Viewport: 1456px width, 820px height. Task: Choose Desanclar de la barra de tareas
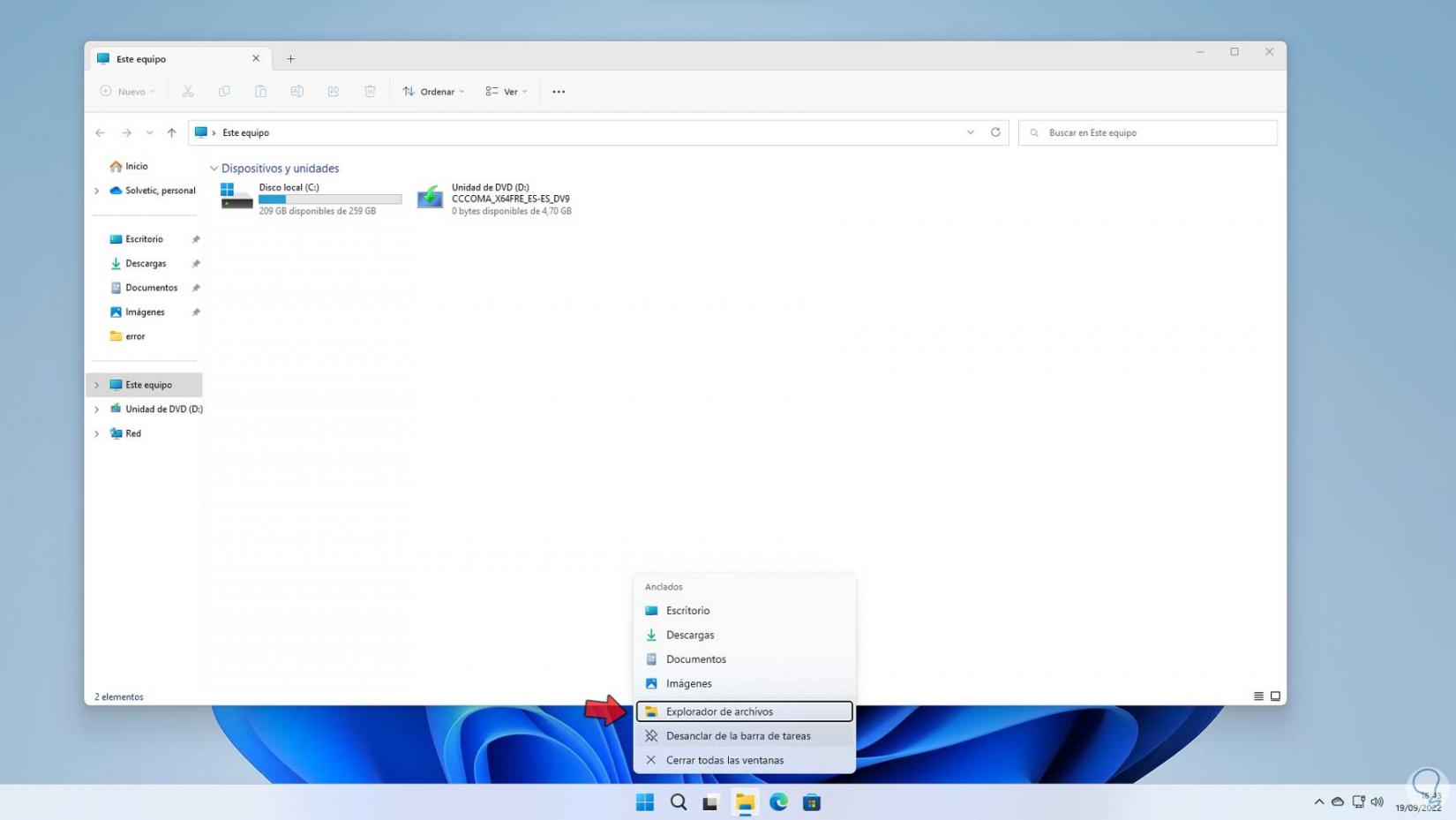744,736
